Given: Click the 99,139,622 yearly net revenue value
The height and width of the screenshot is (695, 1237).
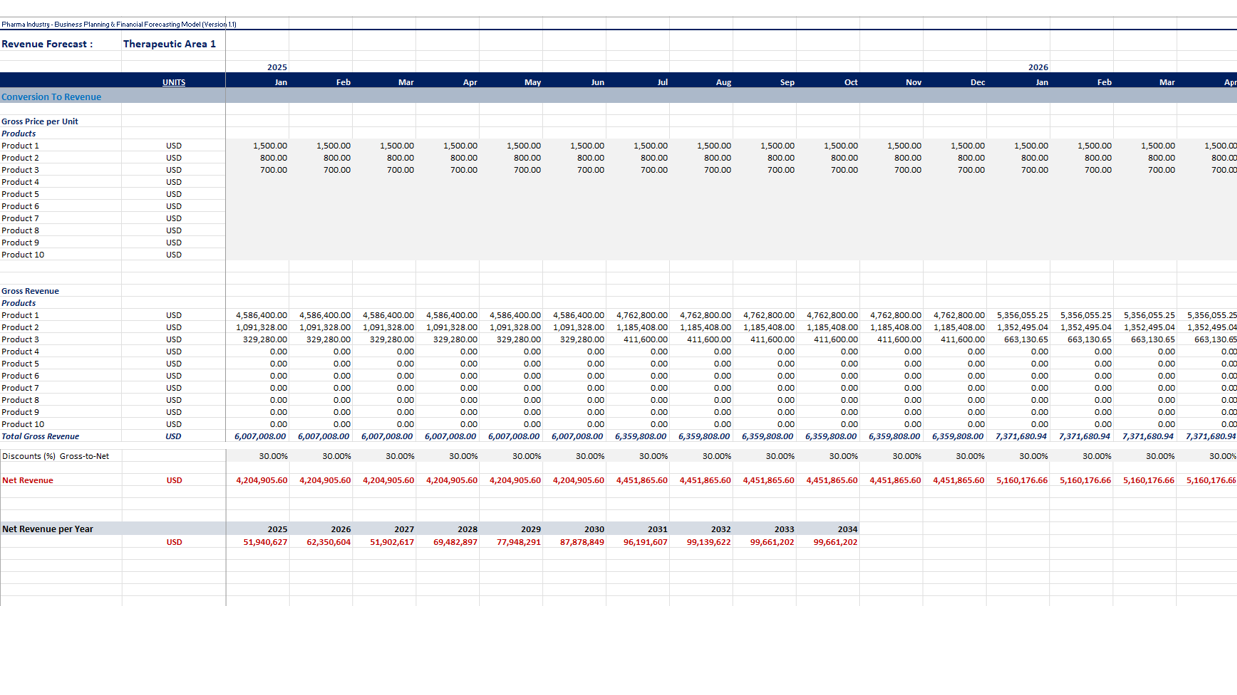Looking at the screenshot, I should pos(709,542).
